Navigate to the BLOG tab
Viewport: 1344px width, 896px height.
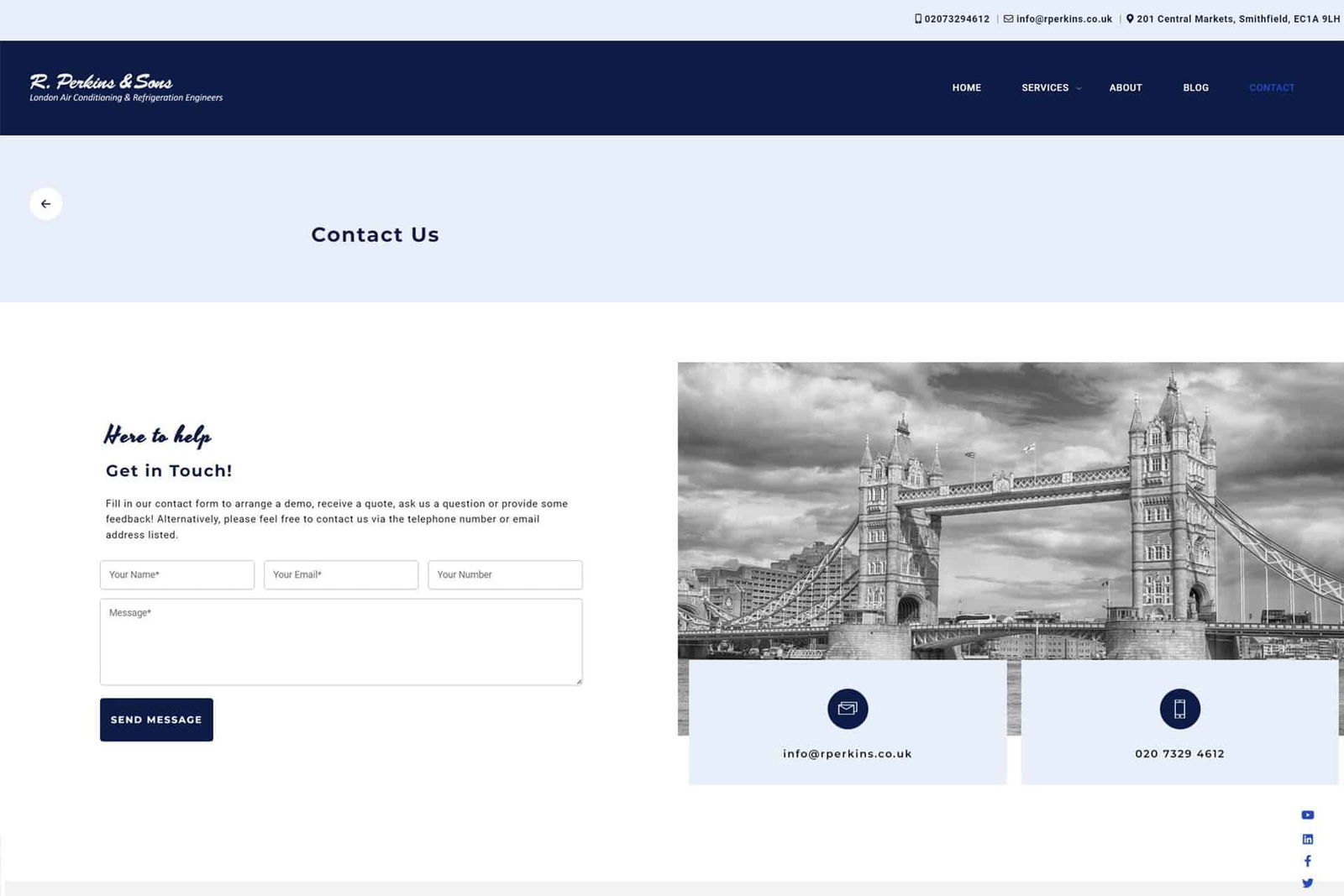pyautogui.click(x=1195, y=87)
